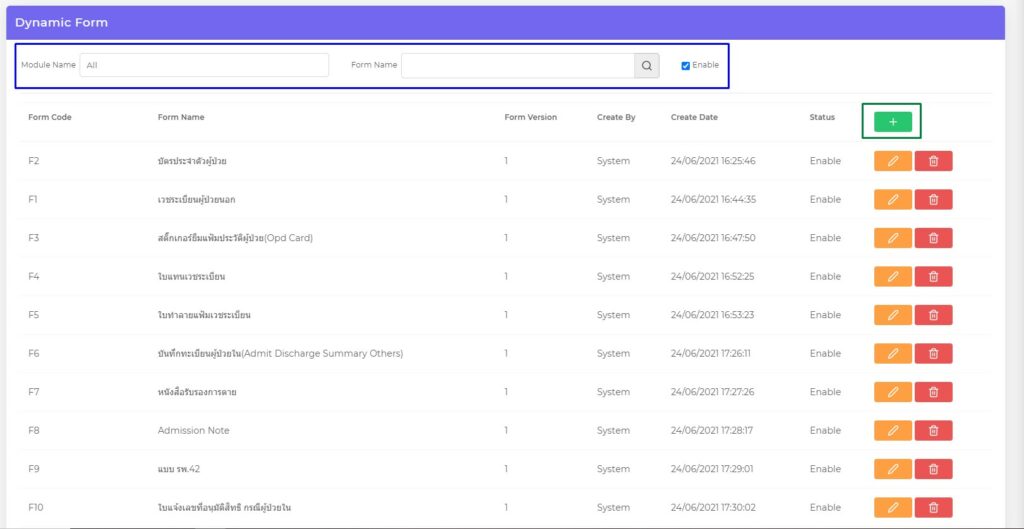Open edit for form F10

[892, 508]
